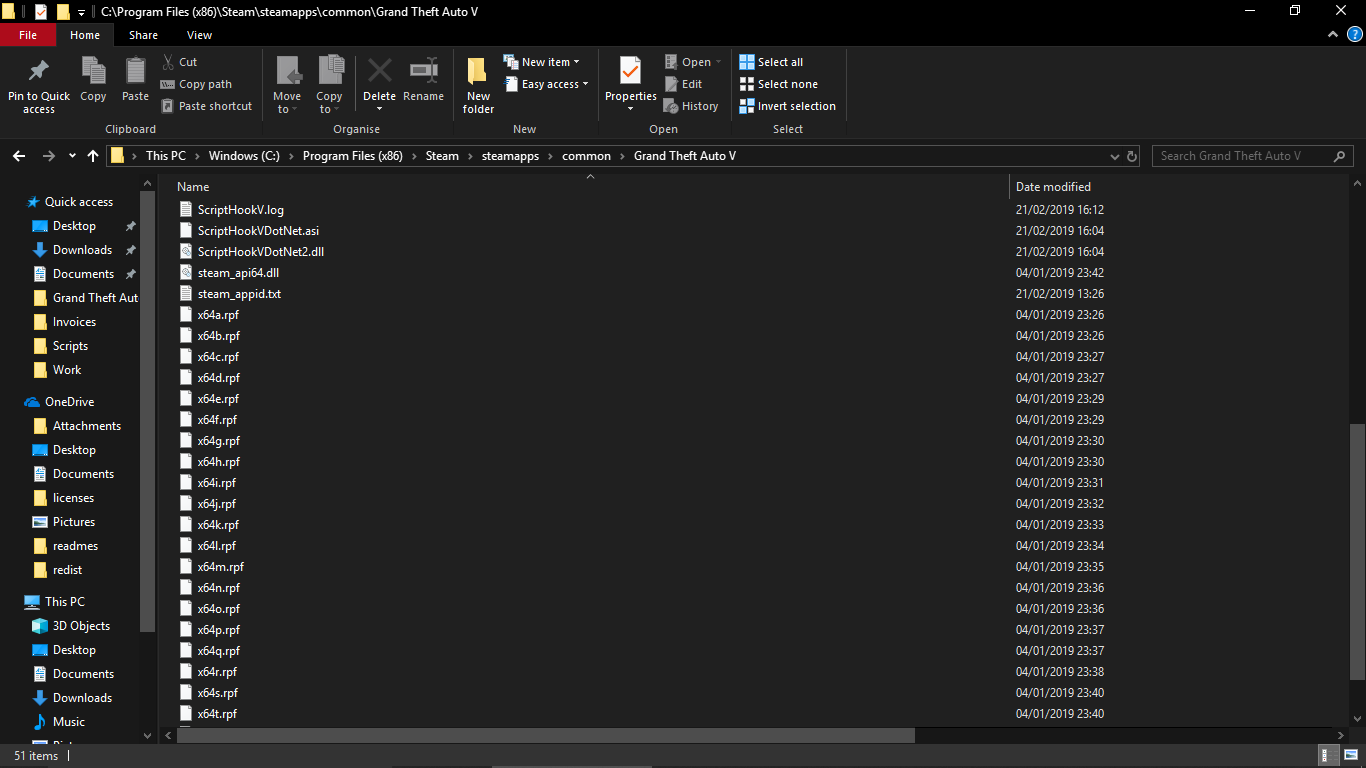Pin the folder to Quick access
The width and height of the screenshot is (1366, 768).
(x=39, y=85)
